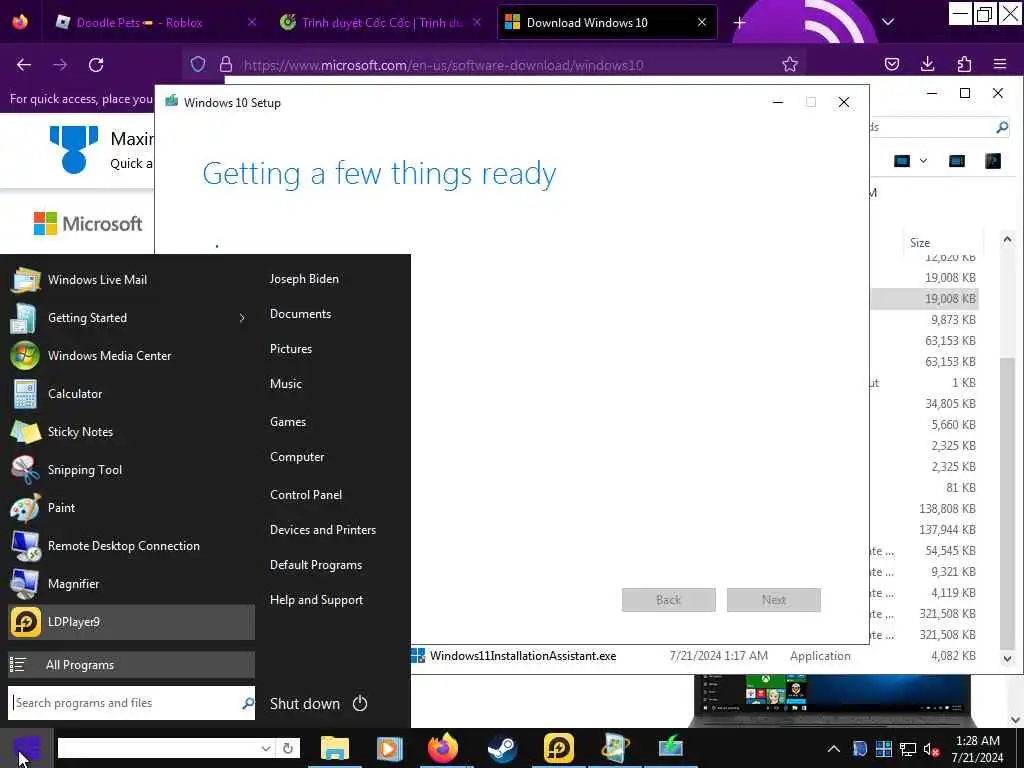Image resolution: width=1024 pixels, height=768 pixels.
Task: Launch Windows Media Center
Action: 131,355
